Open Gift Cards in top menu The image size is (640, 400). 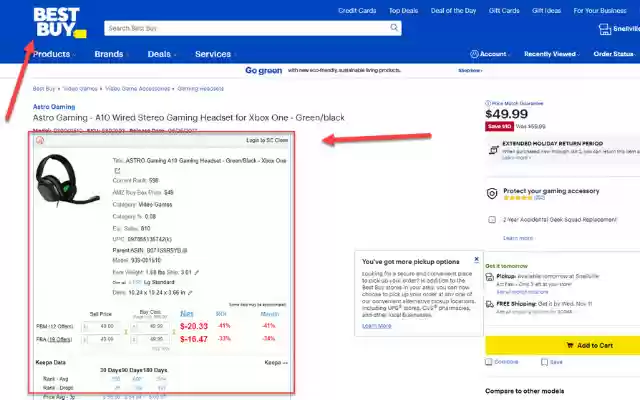click(504, 11)
